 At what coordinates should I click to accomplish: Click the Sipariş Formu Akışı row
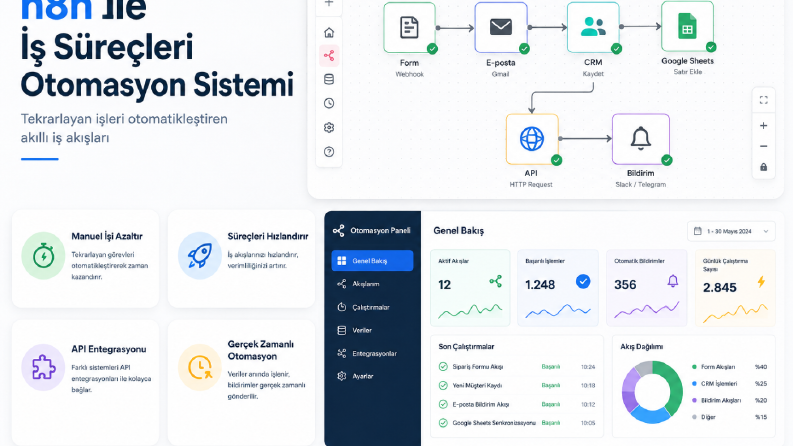[517, 367]
